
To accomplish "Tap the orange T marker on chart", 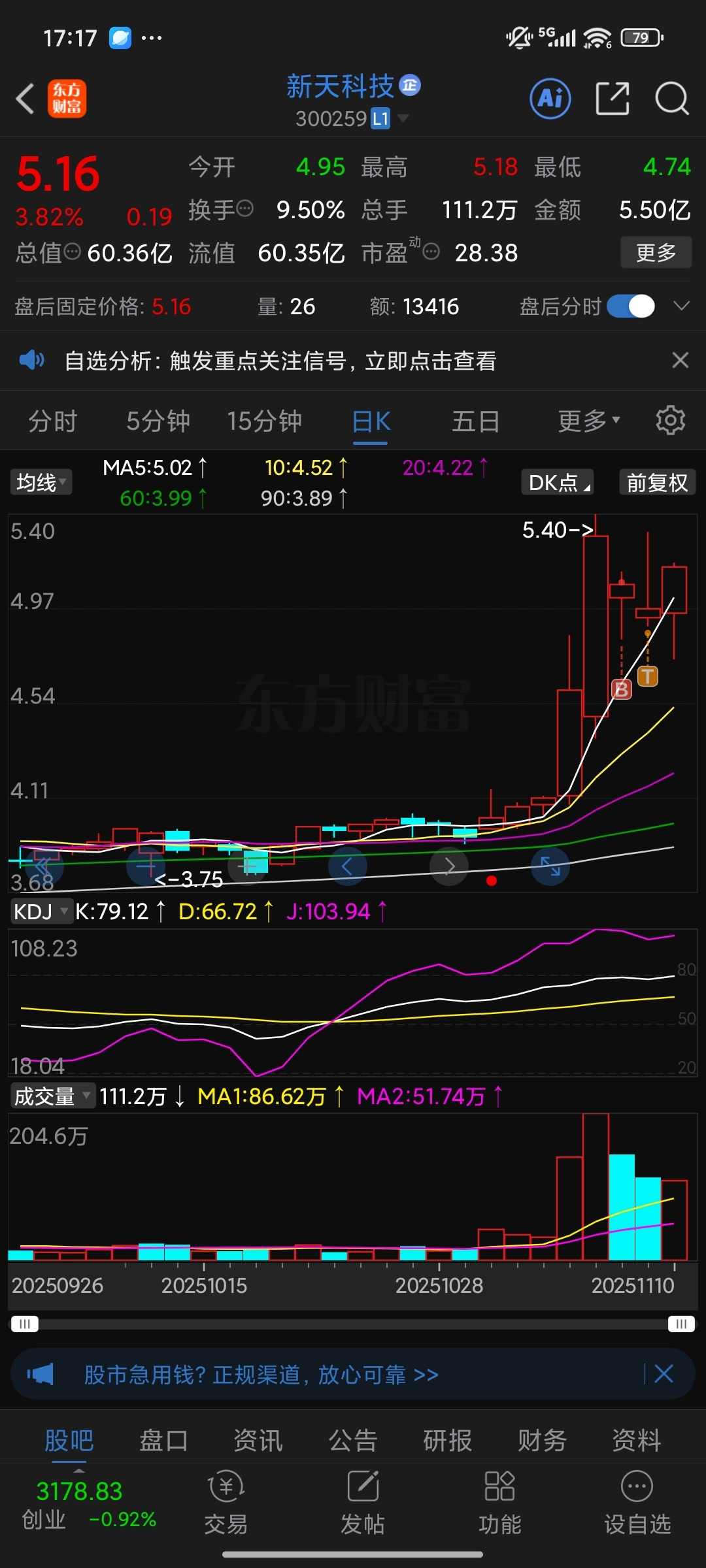I will pos(648,676).
